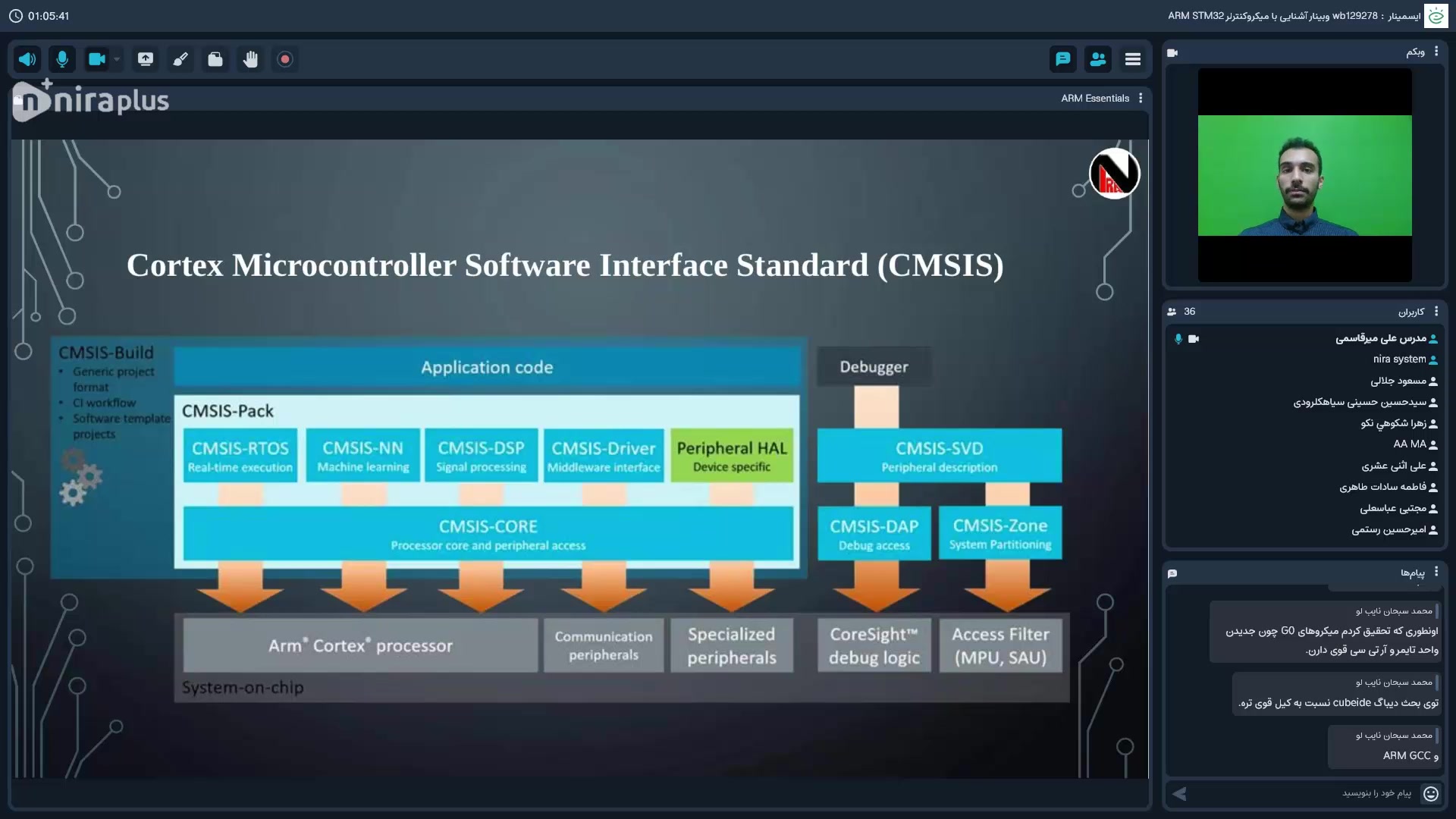Select user AA MA in list
The width and height of the screenshot is (1456, 819).
[x=1304, y=444]
